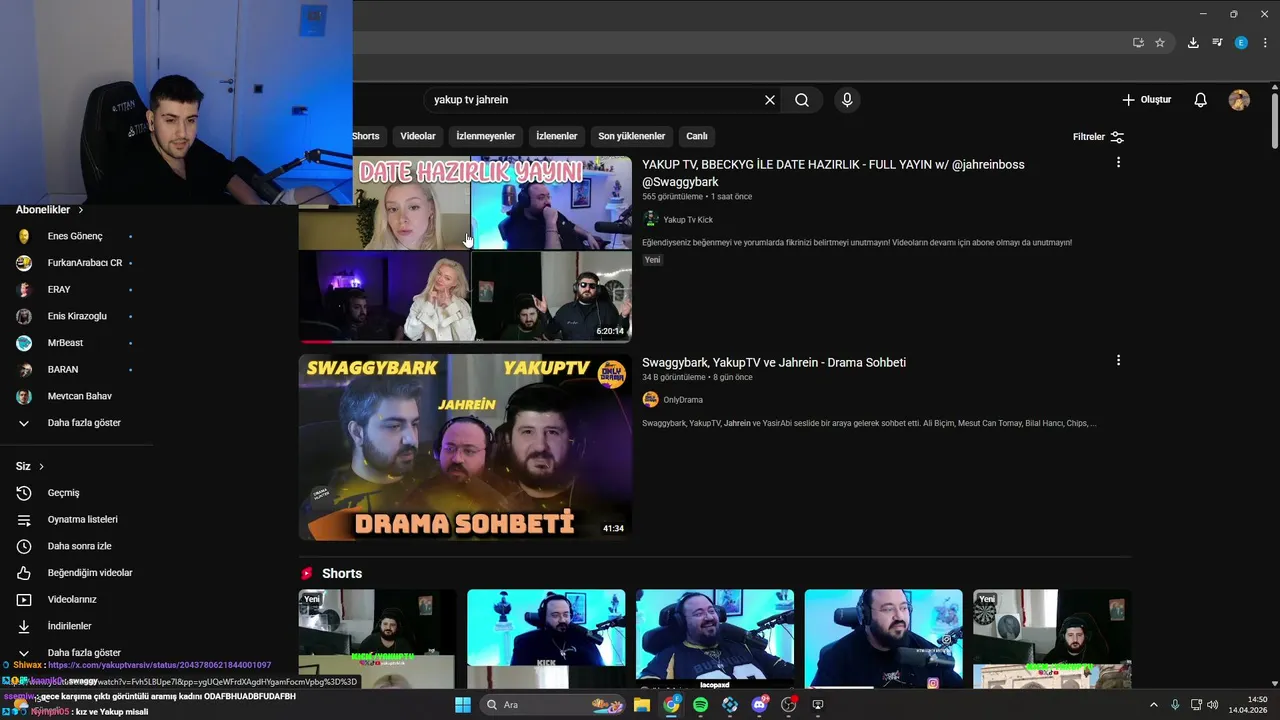Click the page vertical scrollbar thumb
The width and height of the screenshot is (1280, 720).
pyautogui.click(x=1275, y=120)
